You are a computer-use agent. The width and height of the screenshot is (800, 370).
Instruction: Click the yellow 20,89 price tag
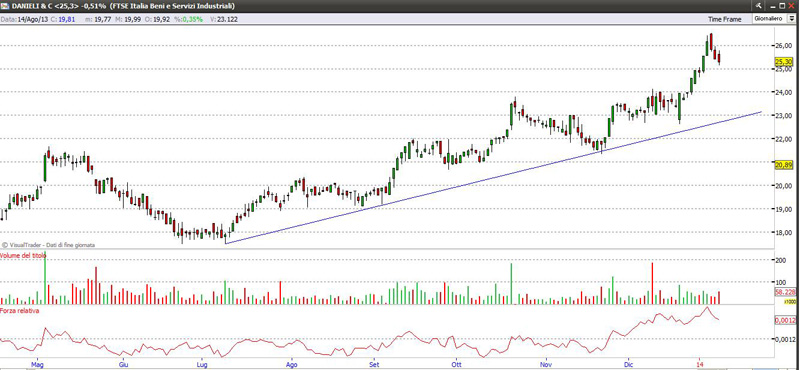point(783,164)
